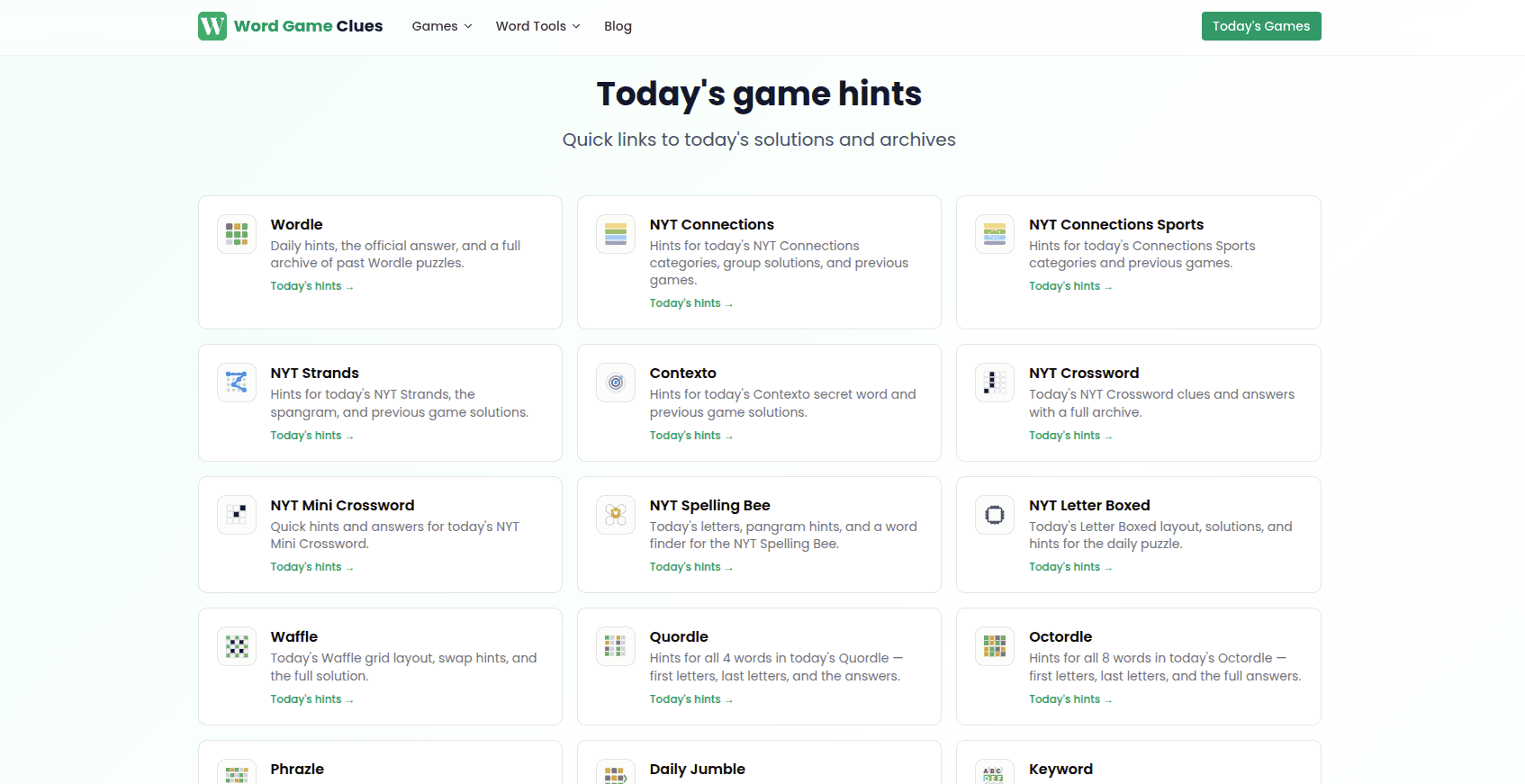This screenshot has width=1525, height=784.
Task: Open Today's hints for NYT Mini Crossword
Action: 311,567
